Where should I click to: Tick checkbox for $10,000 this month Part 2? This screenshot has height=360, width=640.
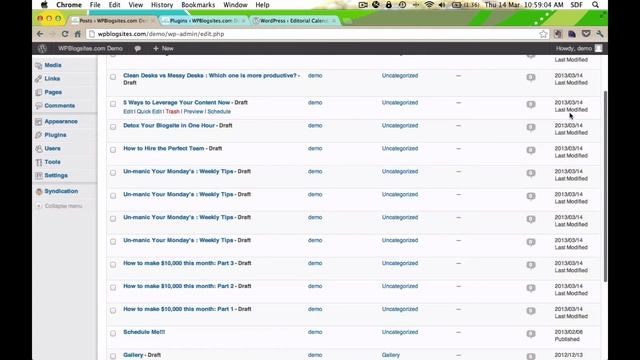click(113, 287)
